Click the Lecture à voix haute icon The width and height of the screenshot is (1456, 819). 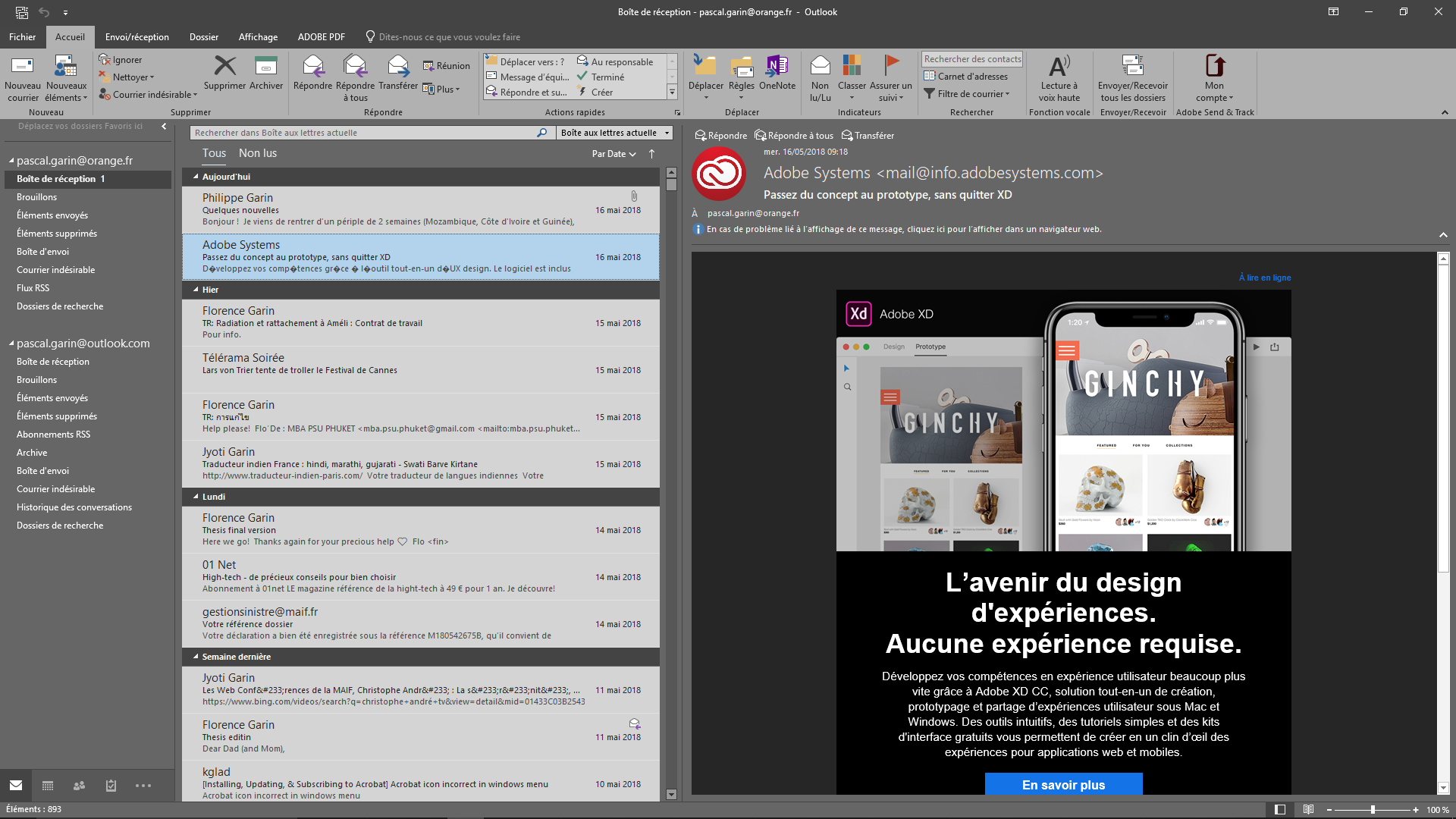click(1059, 66)
